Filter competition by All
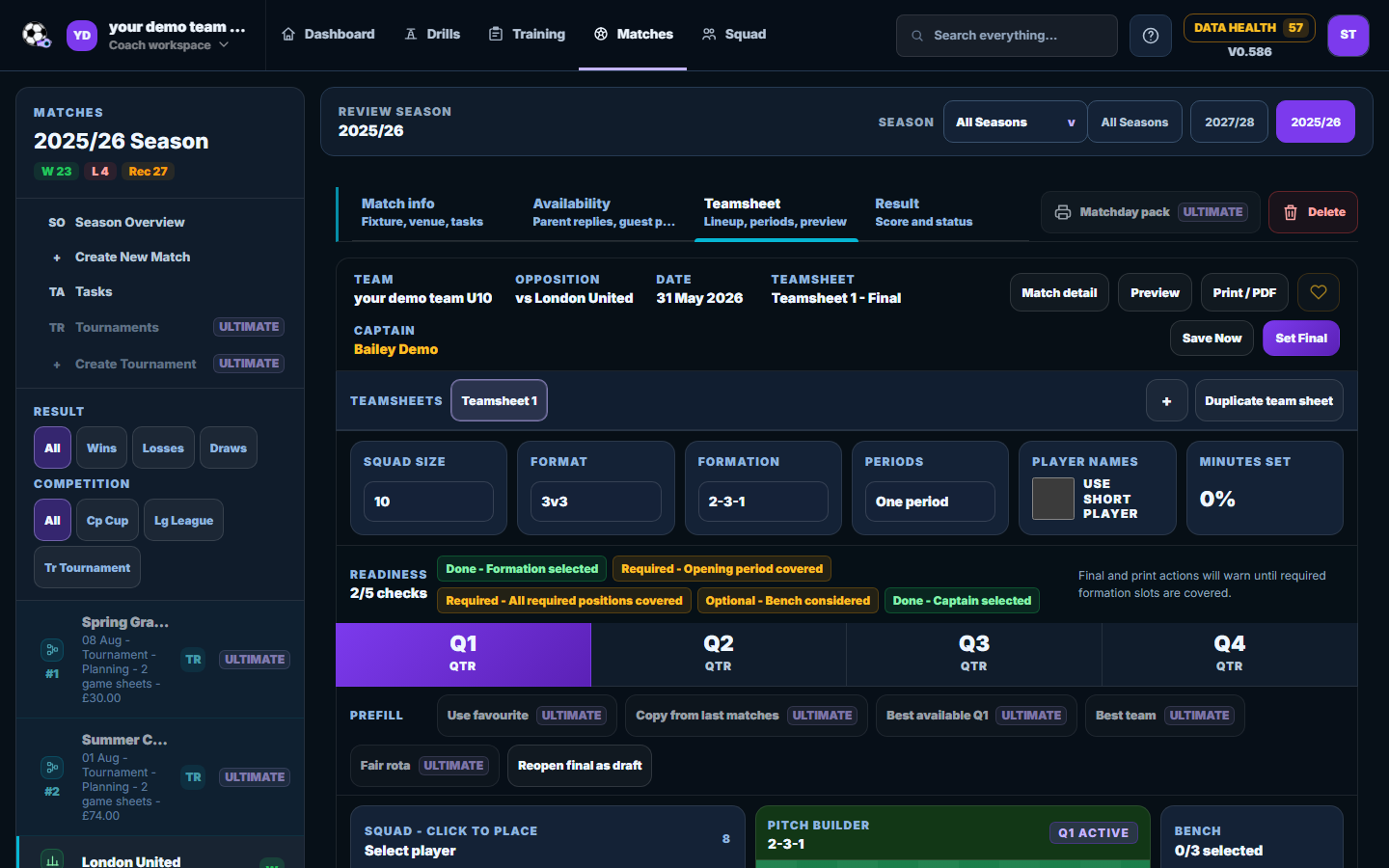The image size is (1389, 868). click(52, 520)
